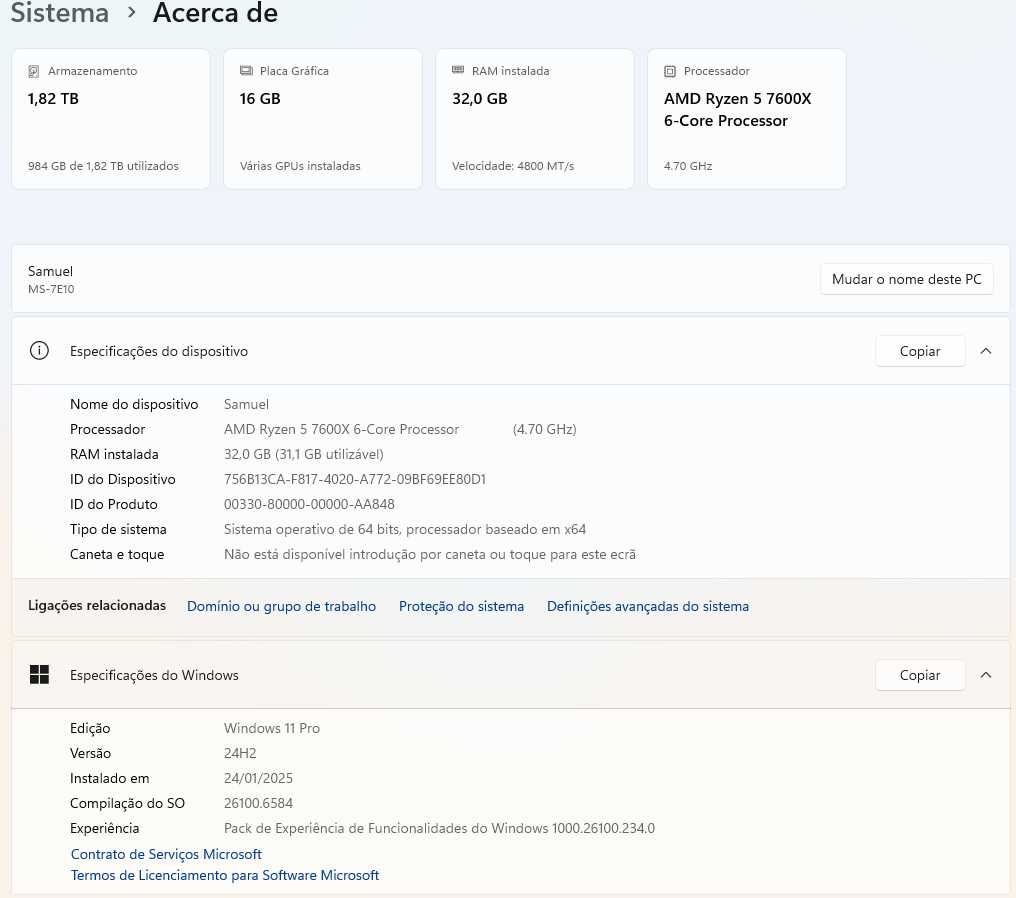Image resolution: width=1016 pixels, height=898 pixels.
Task: Go back to Sistema breadcrumb
Action: point(60,13)
